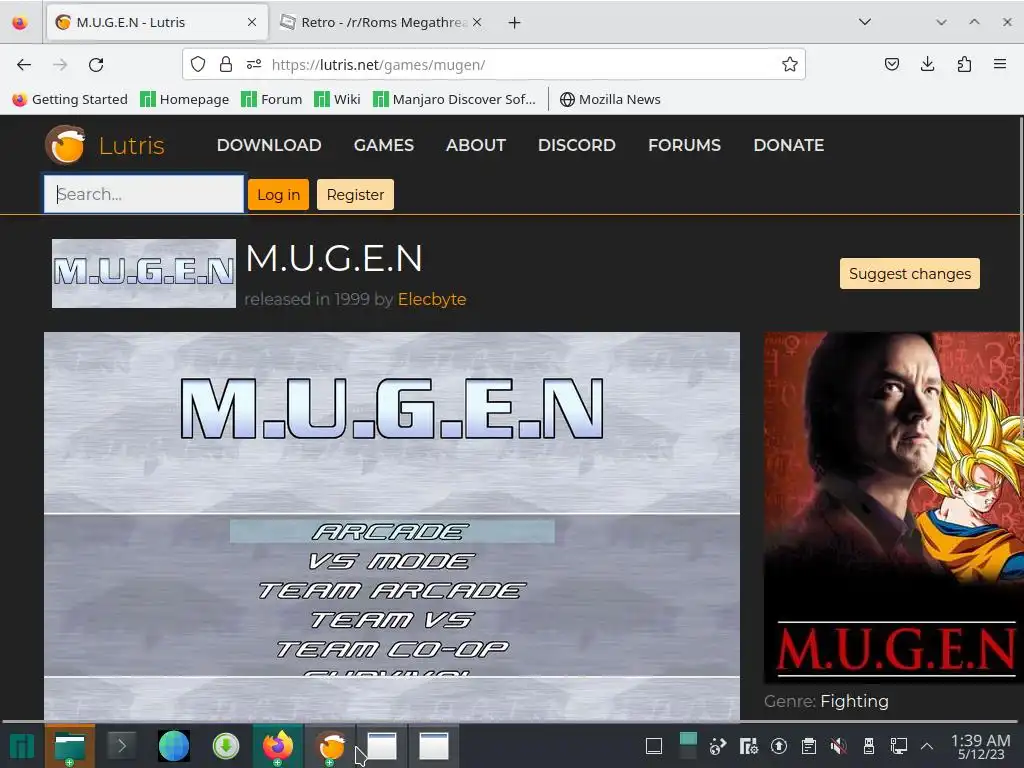Open the DOWNLOAD menu item

(x=269, y=145)
